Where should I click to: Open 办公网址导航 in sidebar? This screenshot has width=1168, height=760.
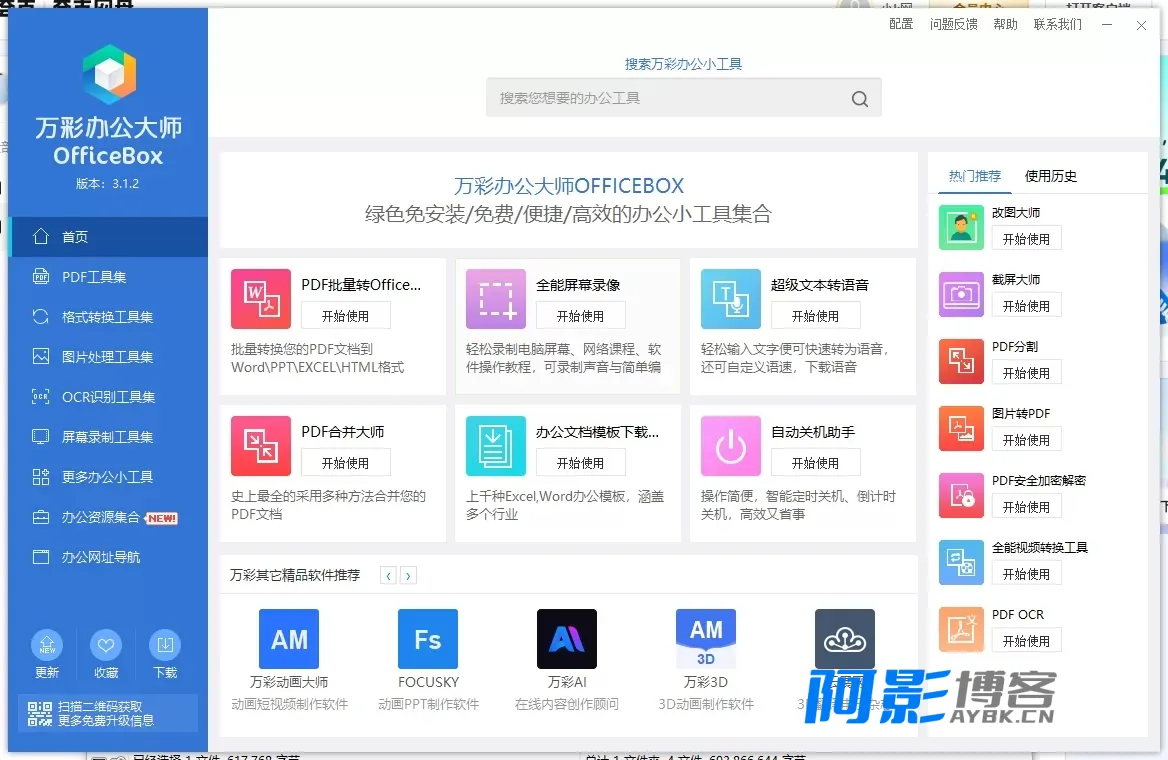110,557
